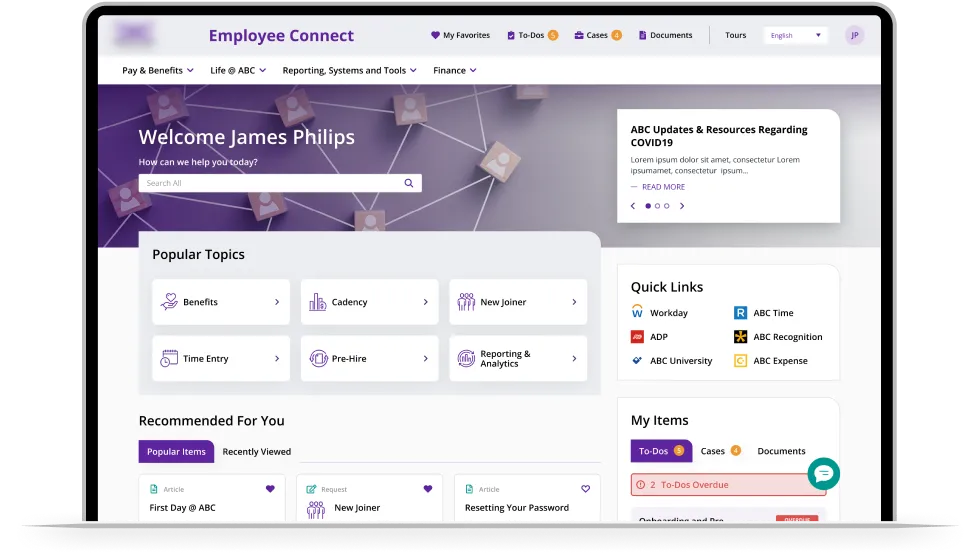Open Resetting Your Password article

tap(517, 508)
